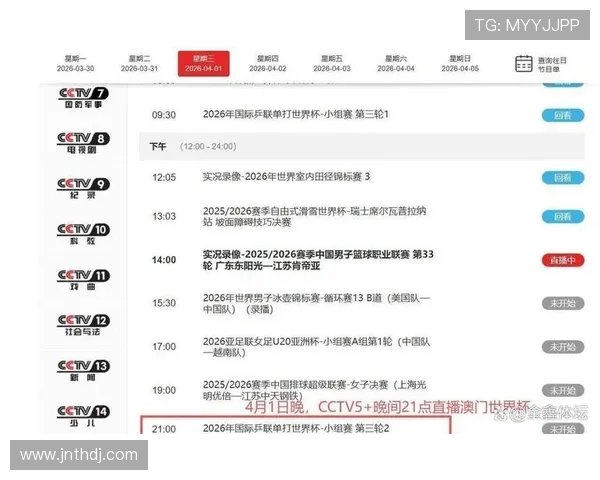Switch to 星期一 2026-03-30 tab
The image size is (600, 480).
[x=75, y=64]
